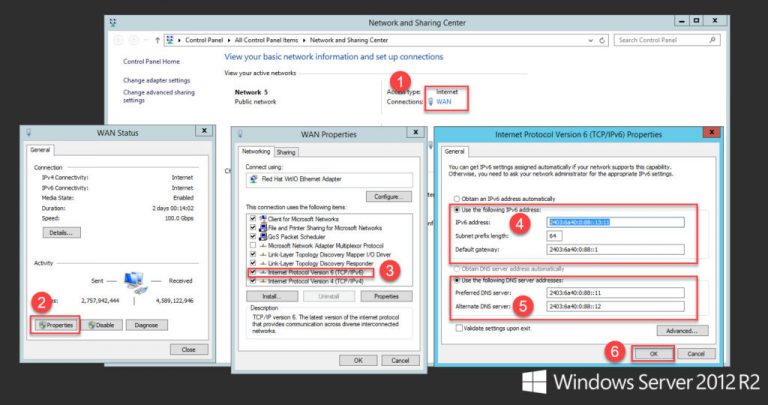The image size is (768, 405).
Task: Open Change adapter settings link
Action: (156, 79)
